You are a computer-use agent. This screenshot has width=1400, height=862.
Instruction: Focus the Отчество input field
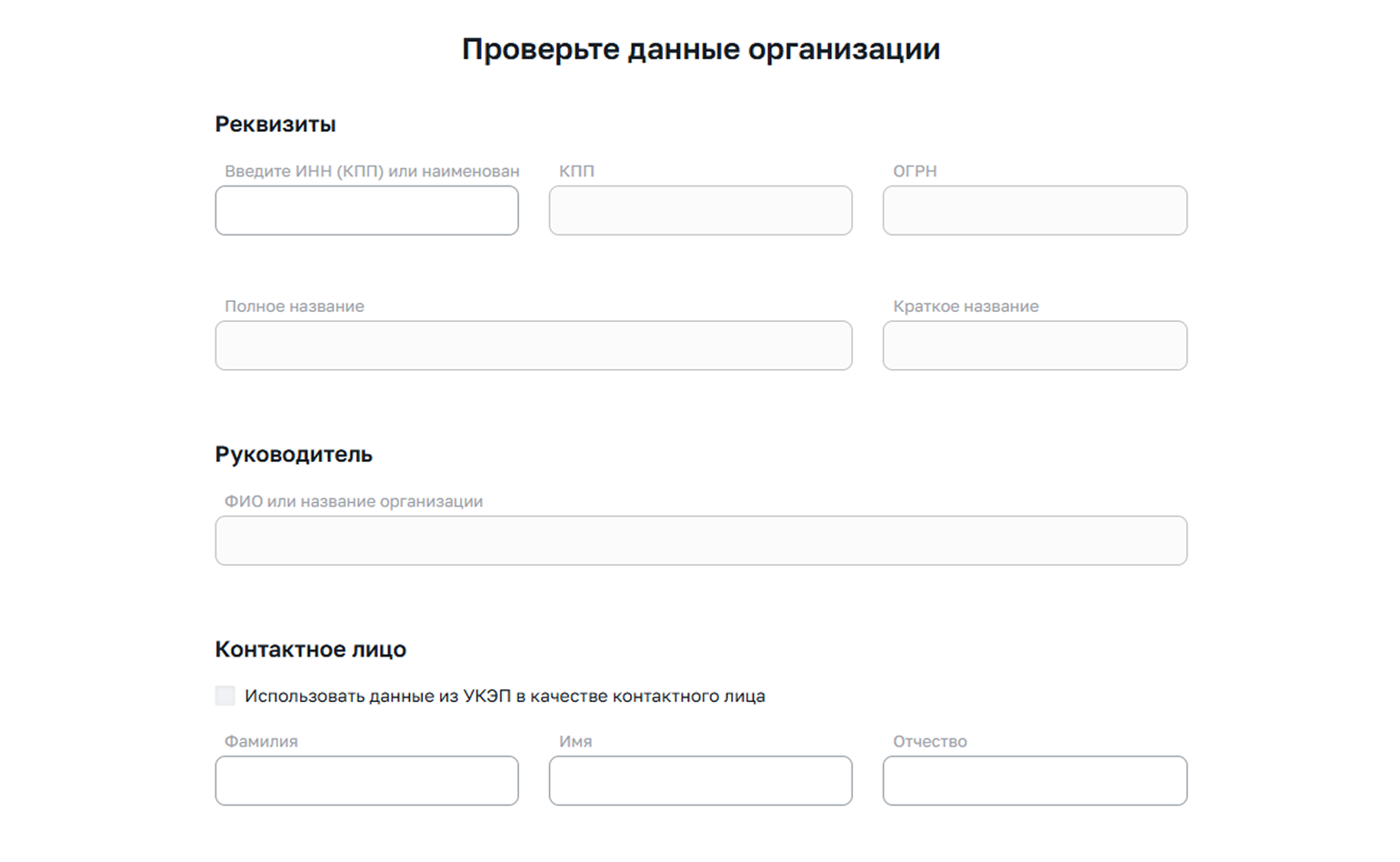click(1035, 781)
